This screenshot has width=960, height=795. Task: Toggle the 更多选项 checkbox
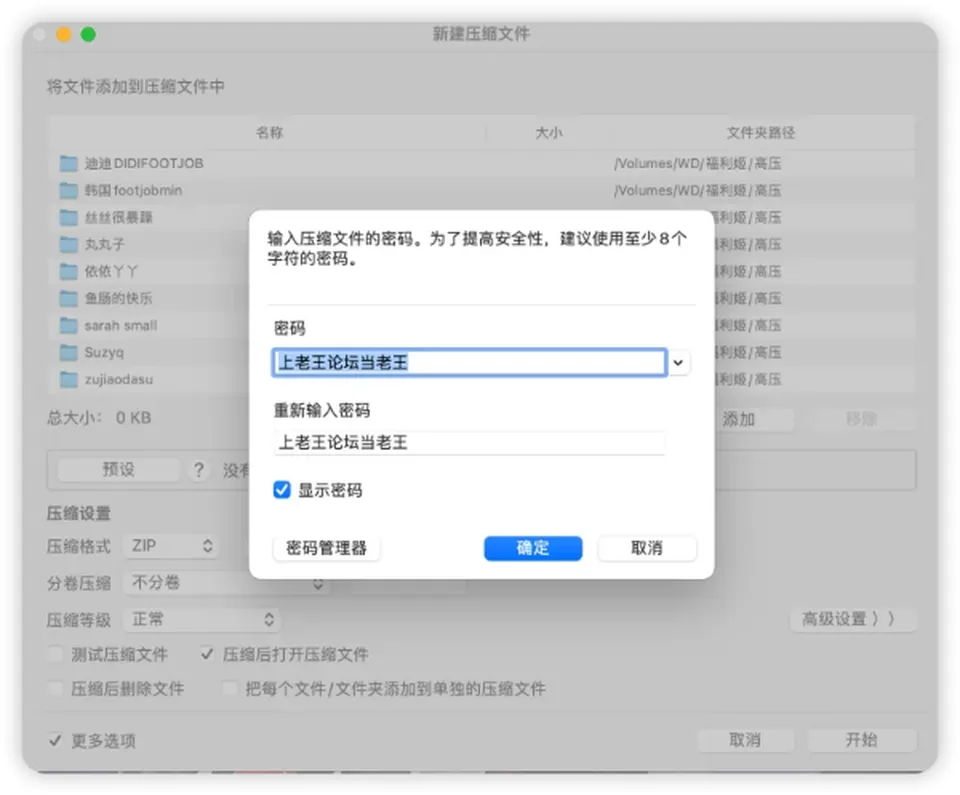click(x=55, y=740)
